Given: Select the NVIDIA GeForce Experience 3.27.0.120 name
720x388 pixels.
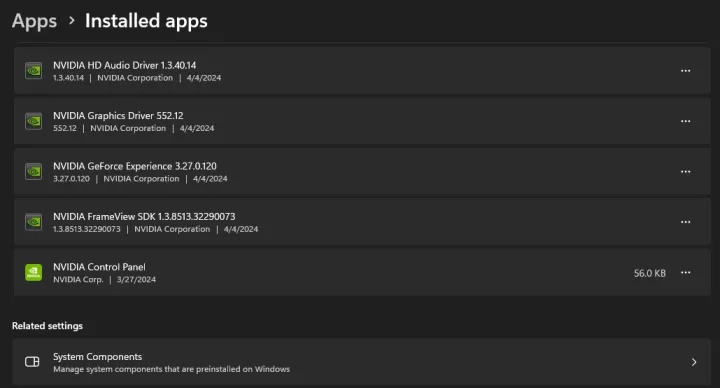Looking at the screenshot, I should pos(135,166).
